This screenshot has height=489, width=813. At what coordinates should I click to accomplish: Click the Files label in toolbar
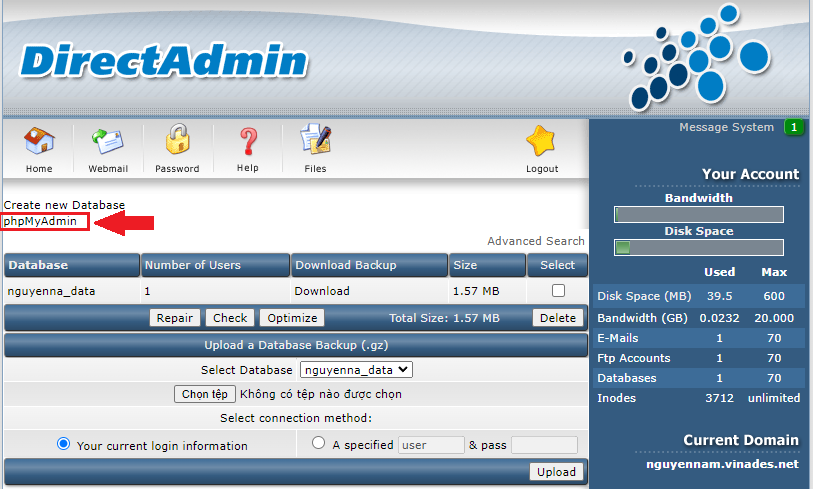click(x=315, y=169)
